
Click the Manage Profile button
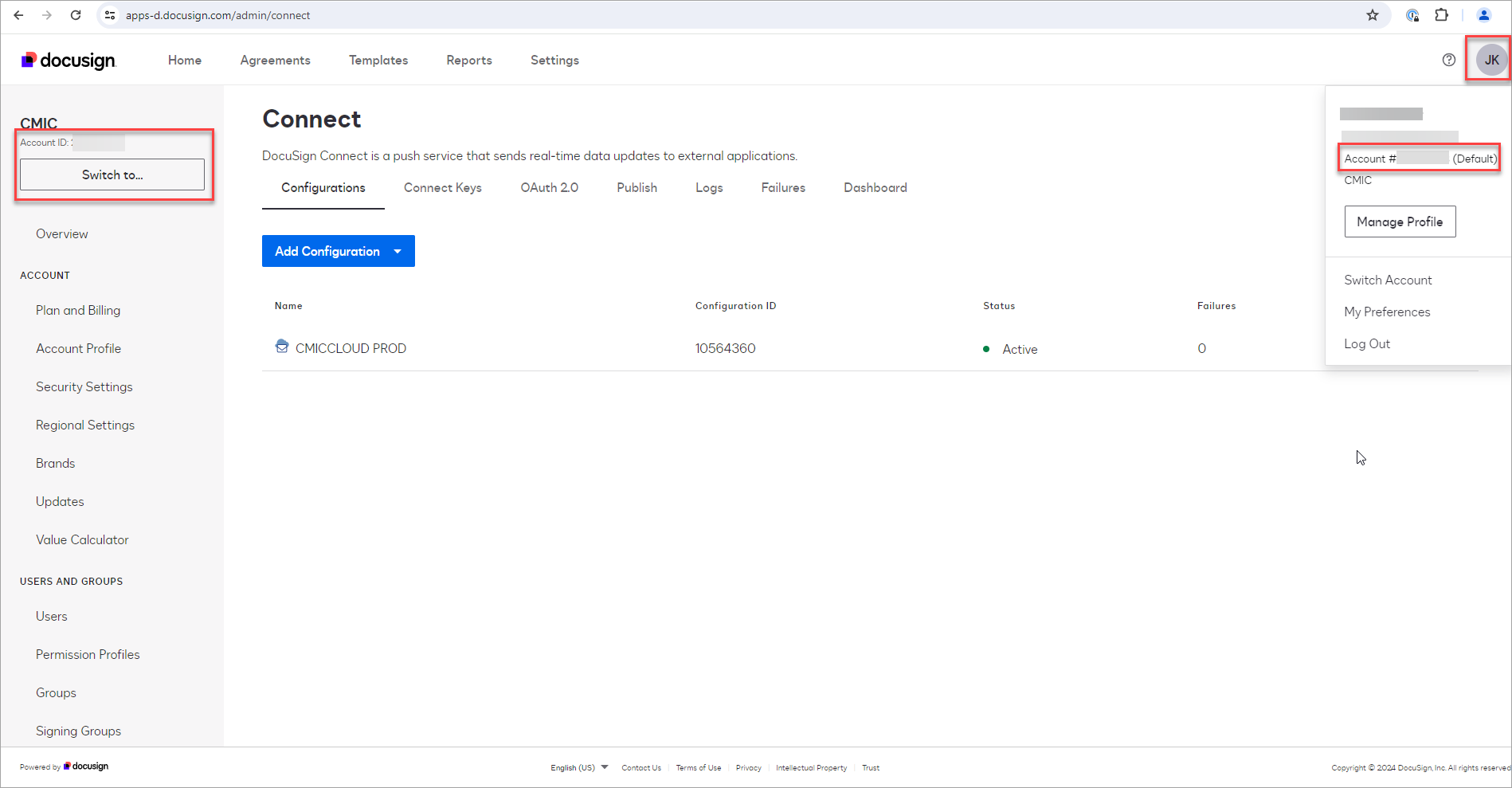[1400, 222]
